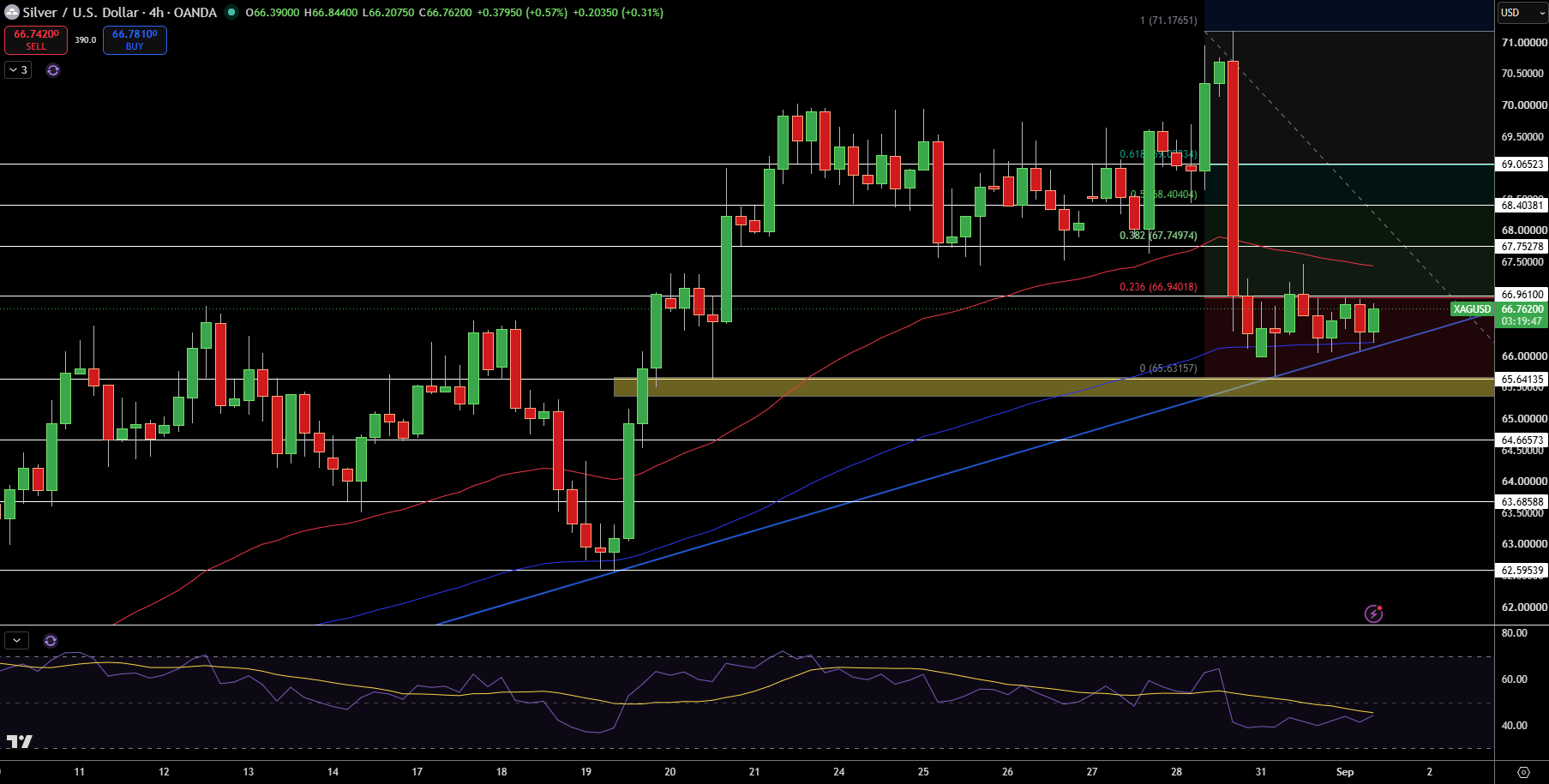1549x784 pixels.
Task: Click the 71.00000 price scale label
Action: coord(1524,43)
